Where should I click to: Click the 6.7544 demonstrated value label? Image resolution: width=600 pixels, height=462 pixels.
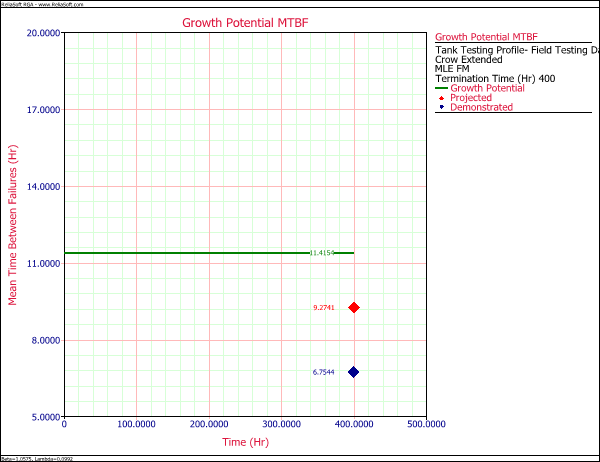pos(324,372)
